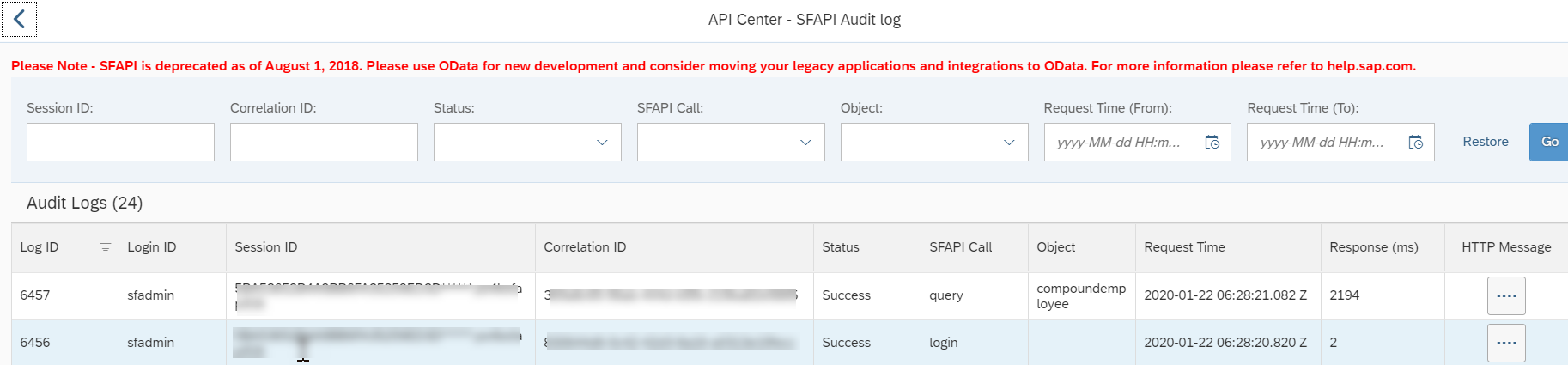
Task: Click sfadmin in row 6456
Action: click(x=151, y=343)
